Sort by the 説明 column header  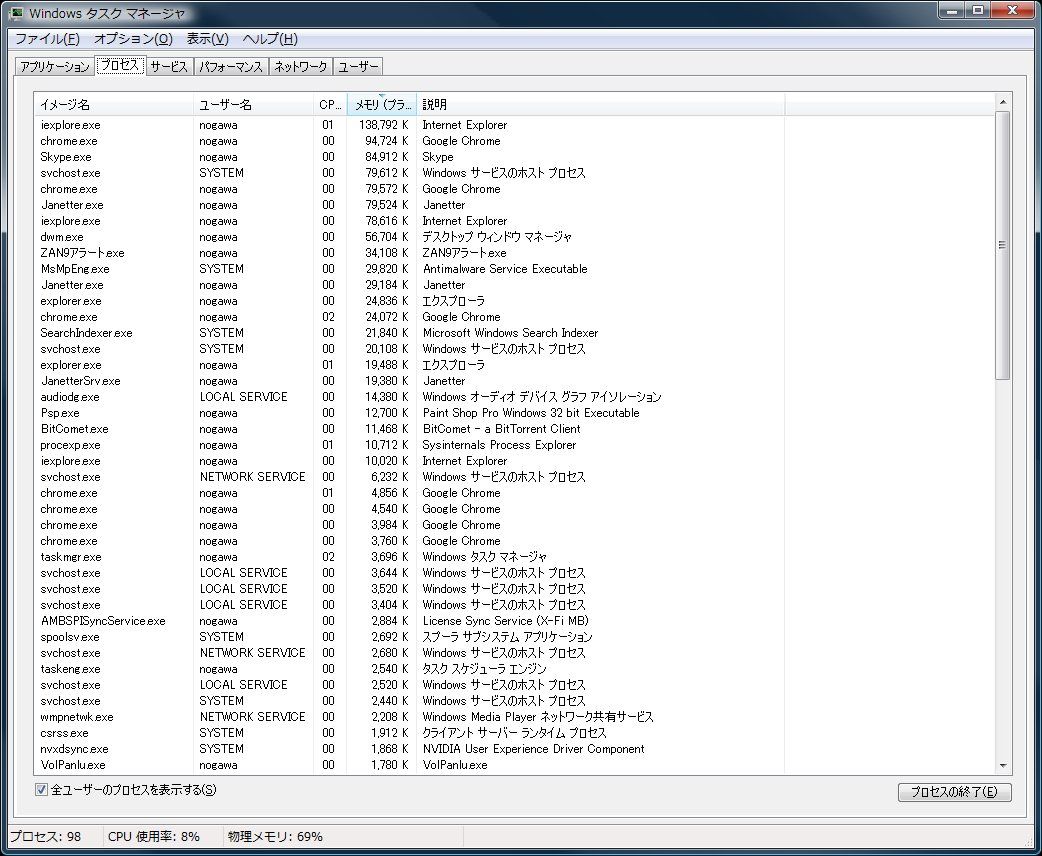601,104
